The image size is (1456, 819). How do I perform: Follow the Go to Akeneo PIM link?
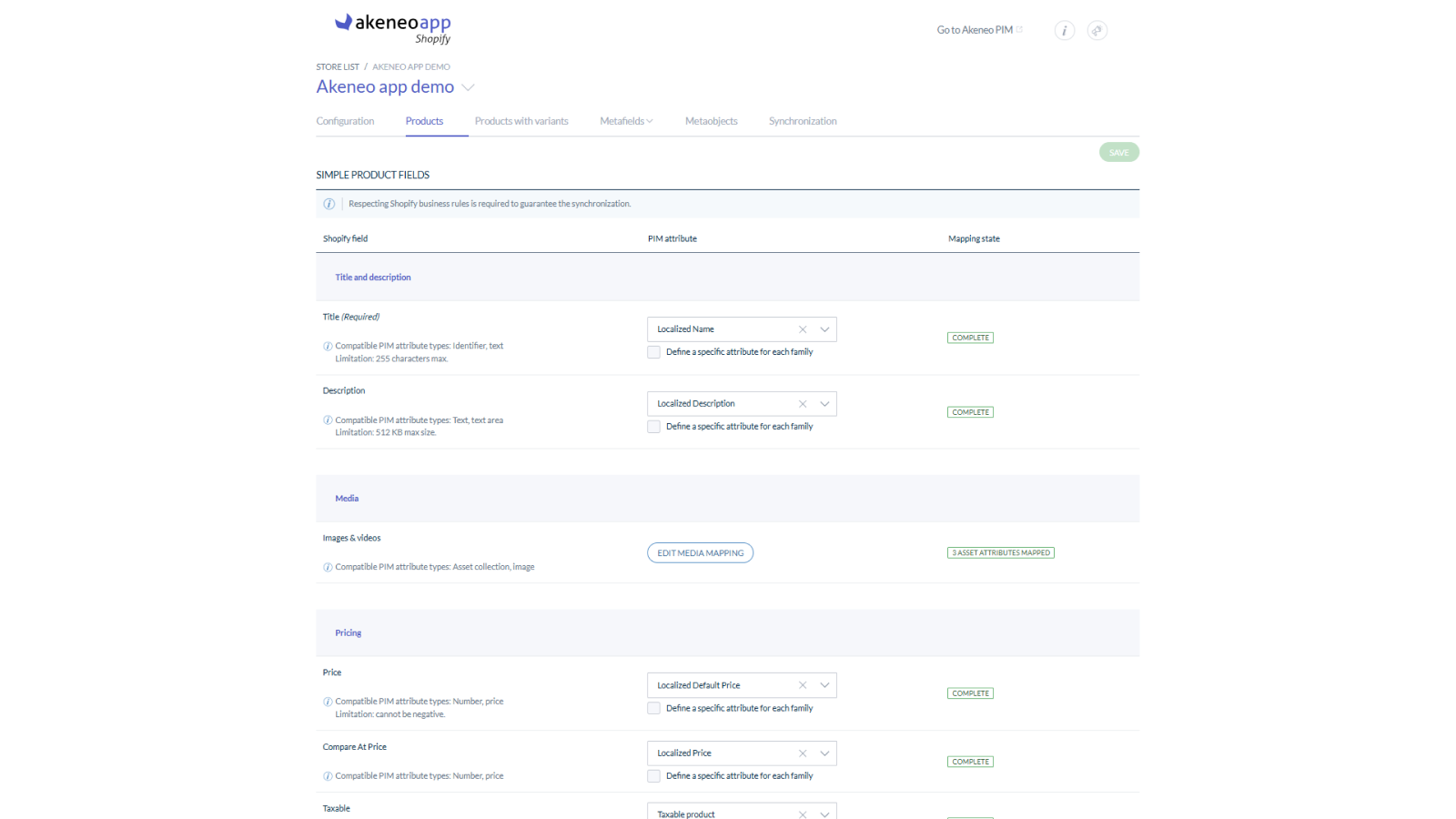(975, 30)
